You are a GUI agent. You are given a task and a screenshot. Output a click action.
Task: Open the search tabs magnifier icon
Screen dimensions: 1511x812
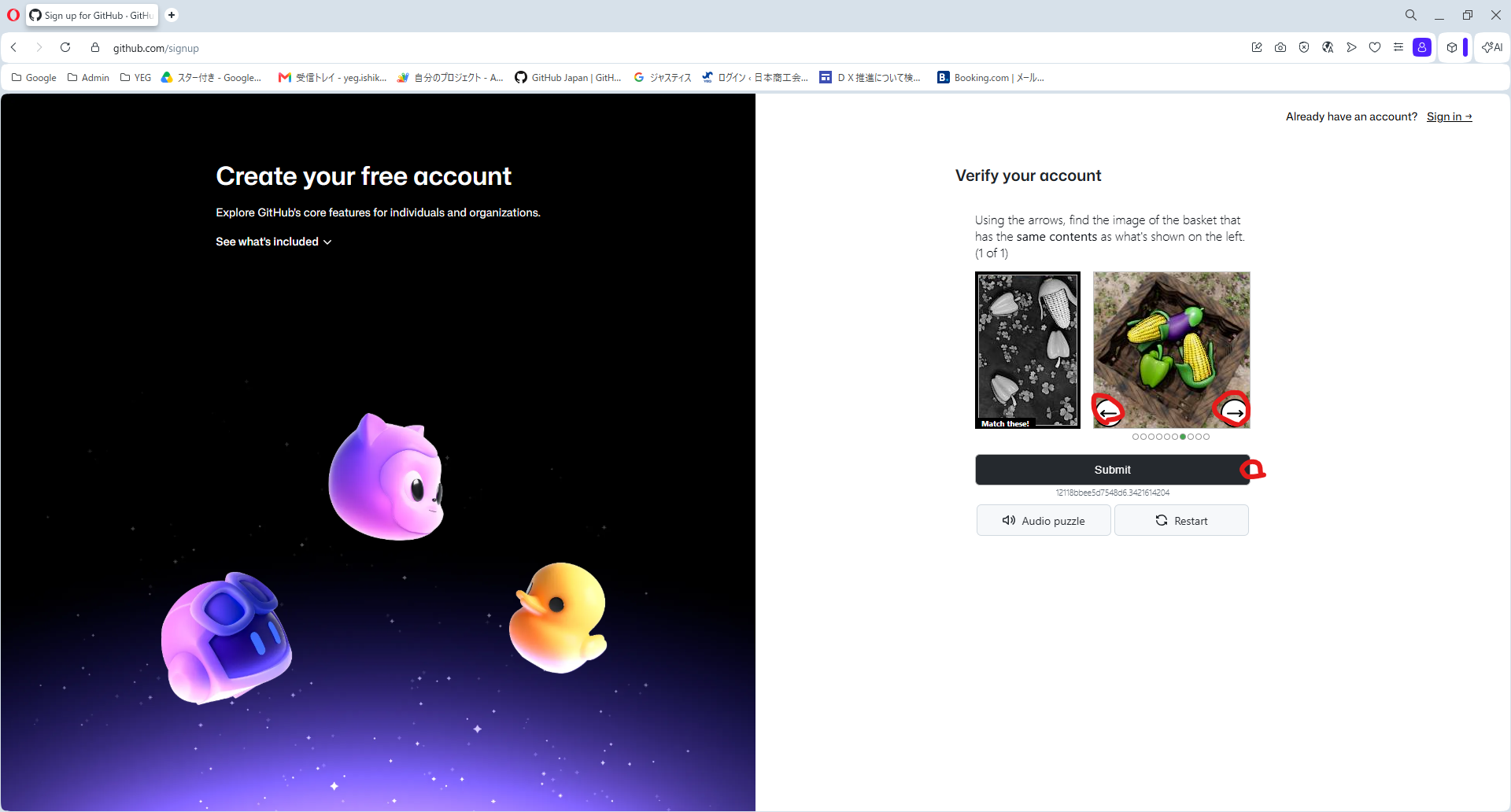pyautogui.click(x=1411, y=15)
